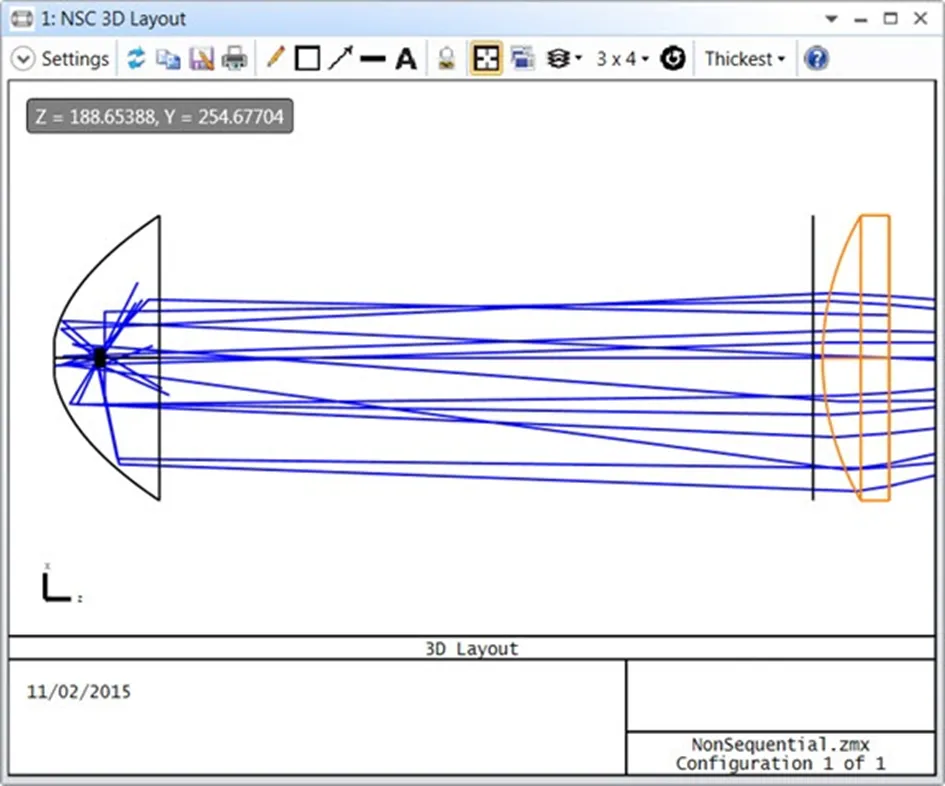Open the stacked layers dropdown
The height and width of the screenshot is (786, 945).
pyautogui.click(x=564, y=59)
